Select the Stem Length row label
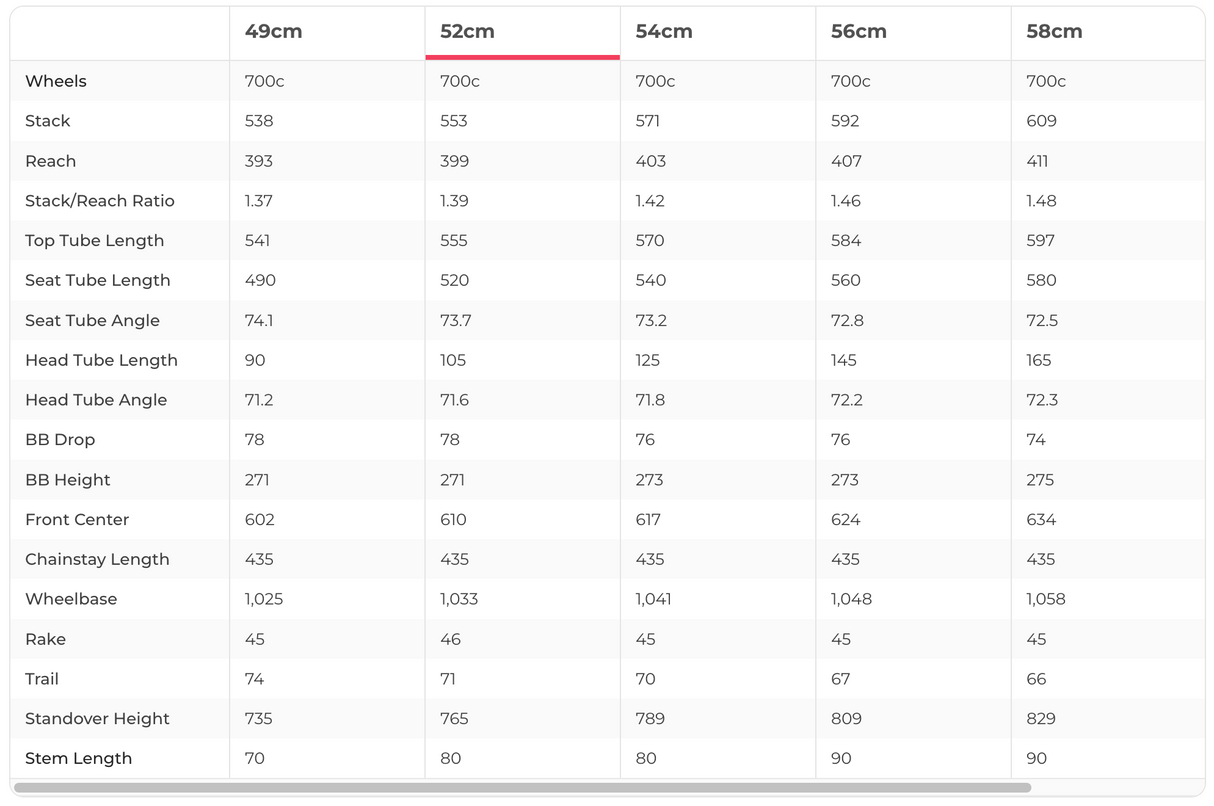 (78, 758)
